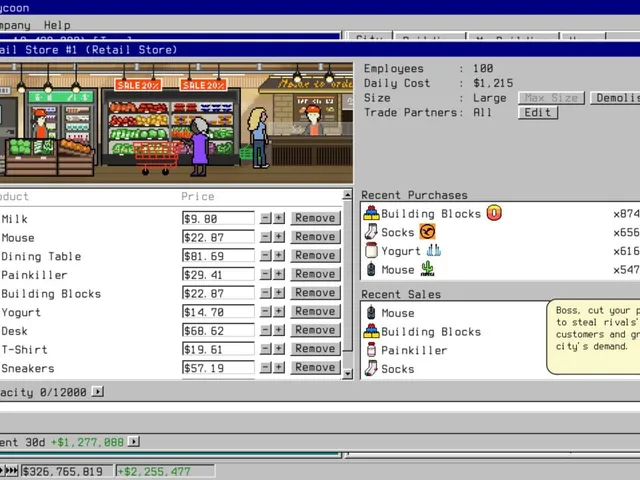640x480 pixels.
Task: Increase the Desk price with plus
Action: tap(279, 330)
